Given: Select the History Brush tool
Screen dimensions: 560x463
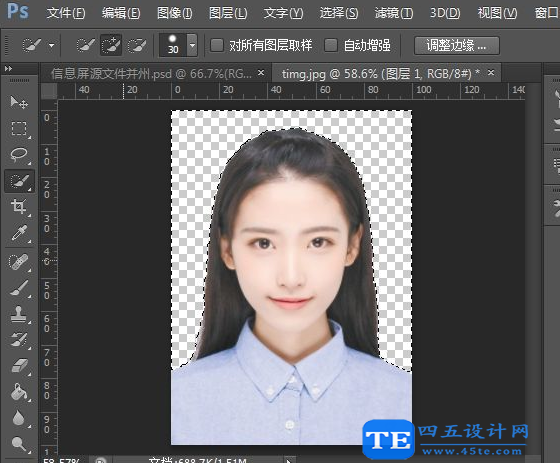Looking at the screenshot, I should pos(19,340).
